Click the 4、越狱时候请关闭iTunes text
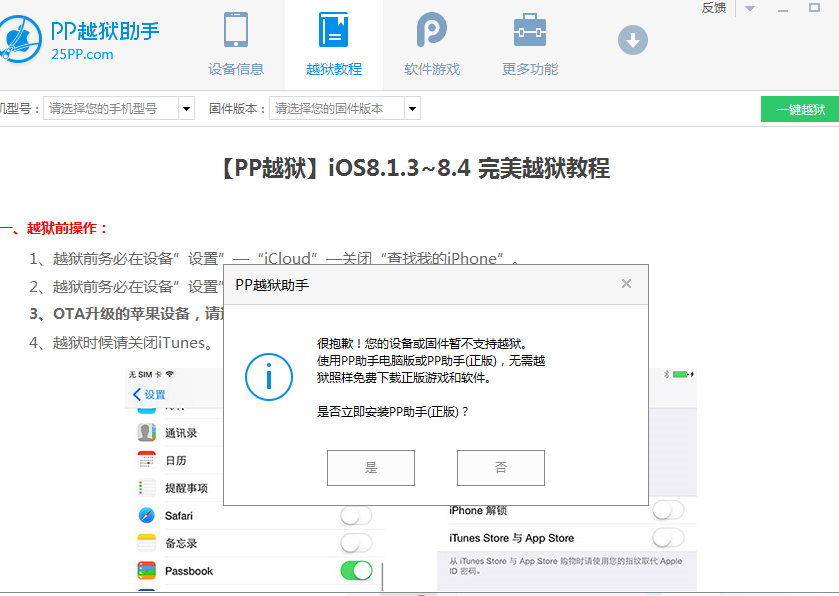Viewport: 839px width, 596px height. (121, 342)
